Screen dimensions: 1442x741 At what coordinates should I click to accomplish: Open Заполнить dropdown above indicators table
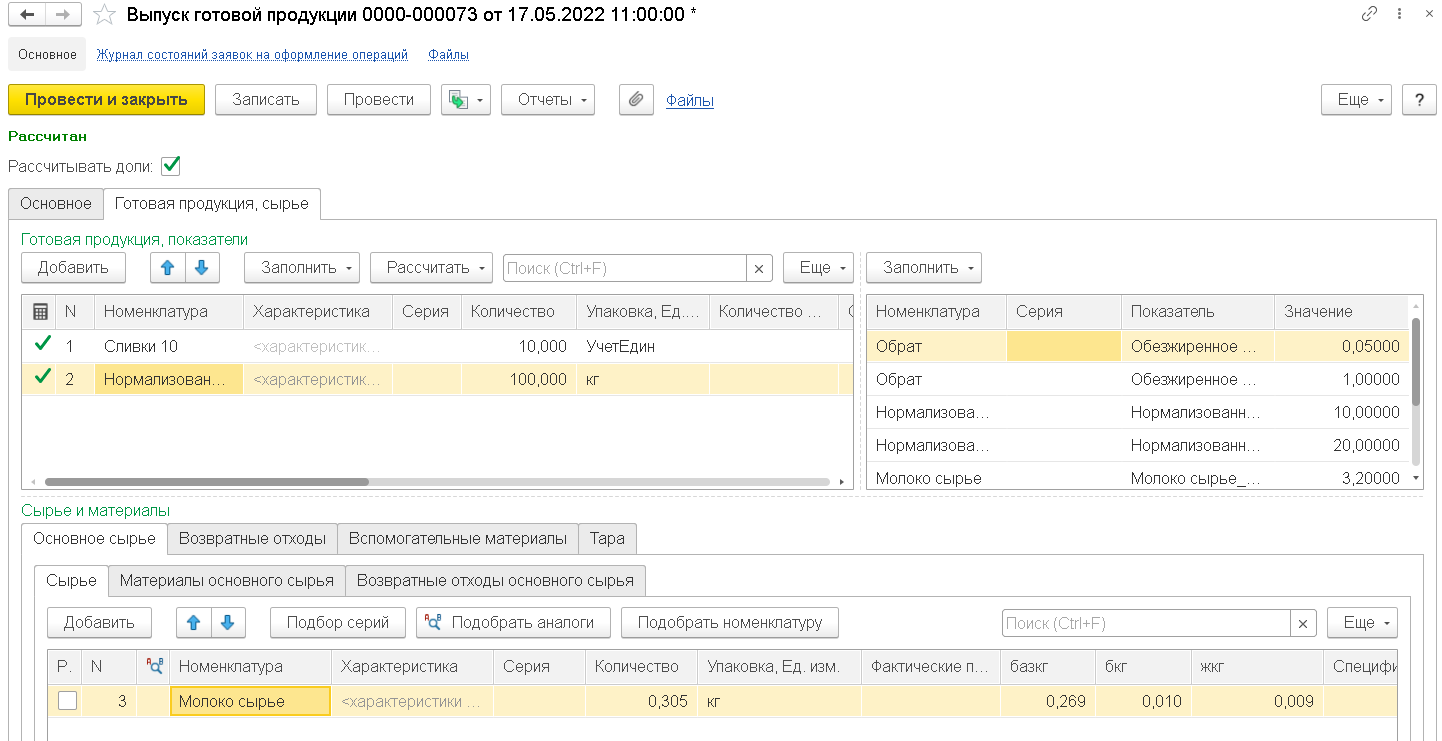[924, 268]
